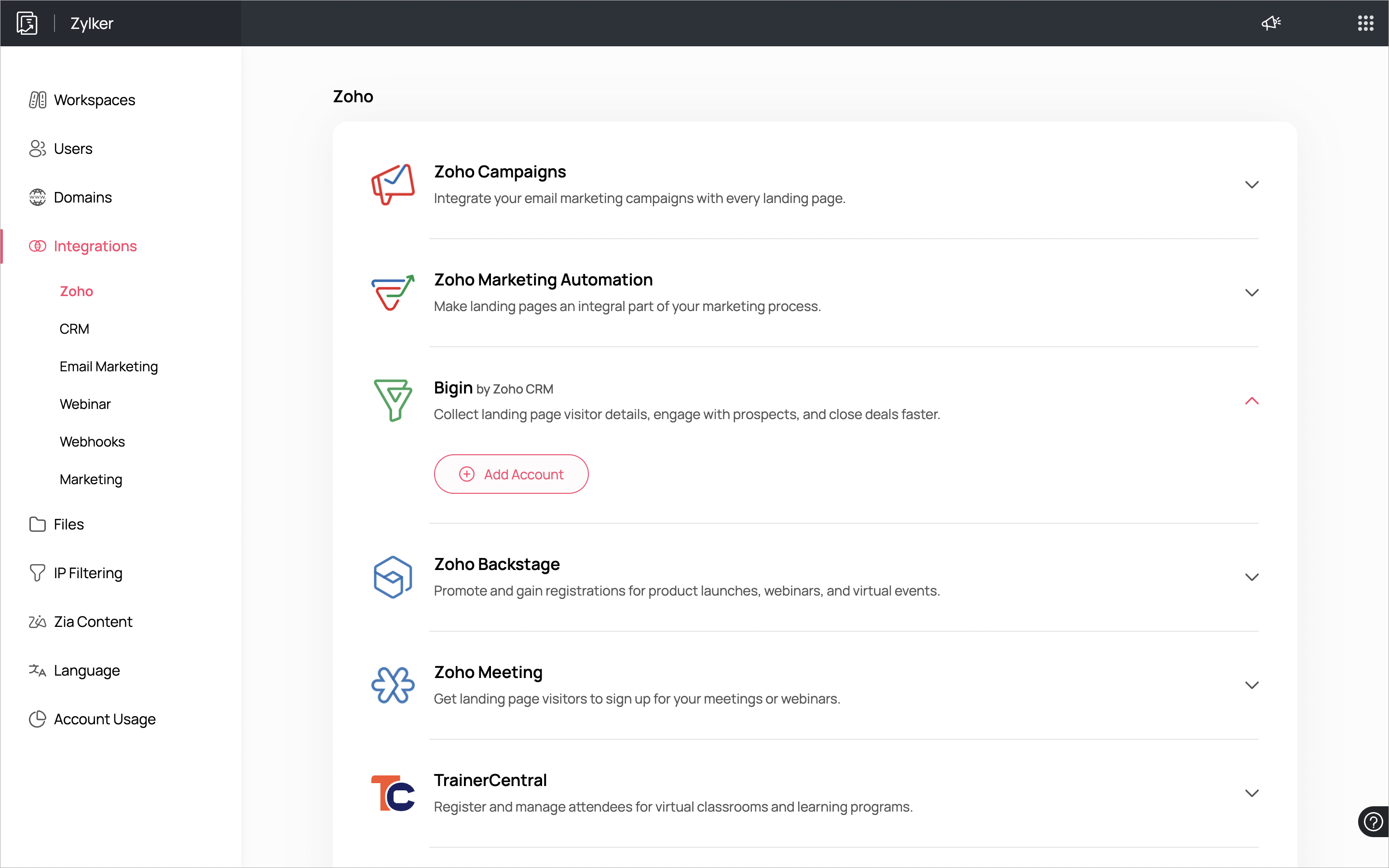The height and width of the screenshot is (868, 1389).
Task: Click the Zoho Backstage cube icon
Action: click(x=393, y=577)
